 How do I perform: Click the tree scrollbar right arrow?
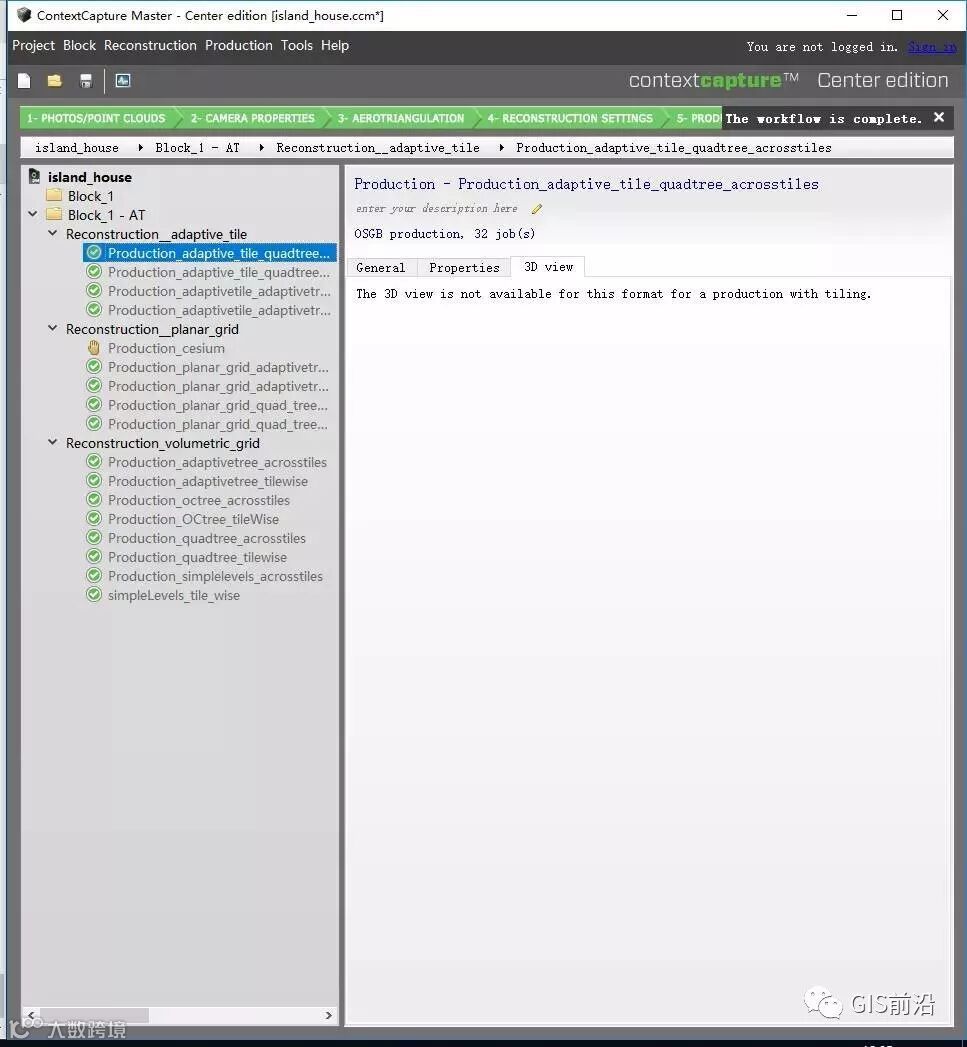point(329,1015)
